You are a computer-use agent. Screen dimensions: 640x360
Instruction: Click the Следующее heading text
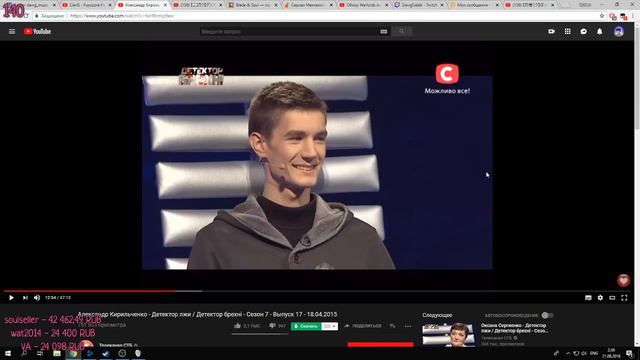tap(437, 315)
